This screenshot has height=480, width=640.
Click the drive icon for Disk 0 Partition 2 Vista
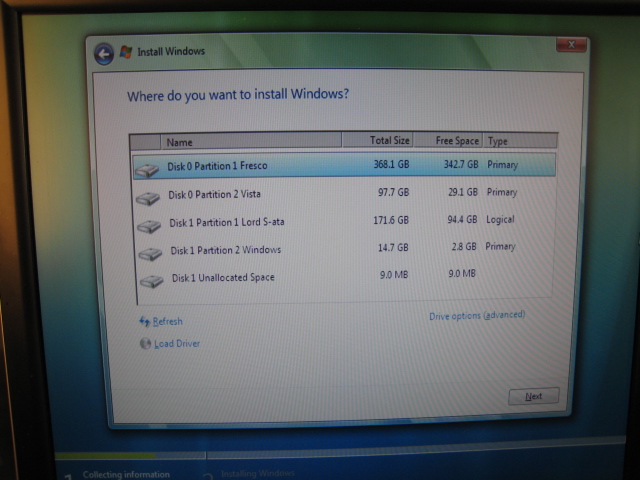pyautogui.click(x=148, y=198)
